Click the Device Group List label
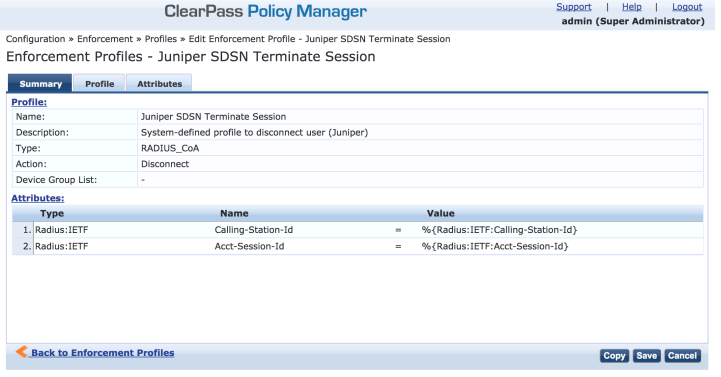The height and width of the screenshot is (377, 721). coord(56,180)
